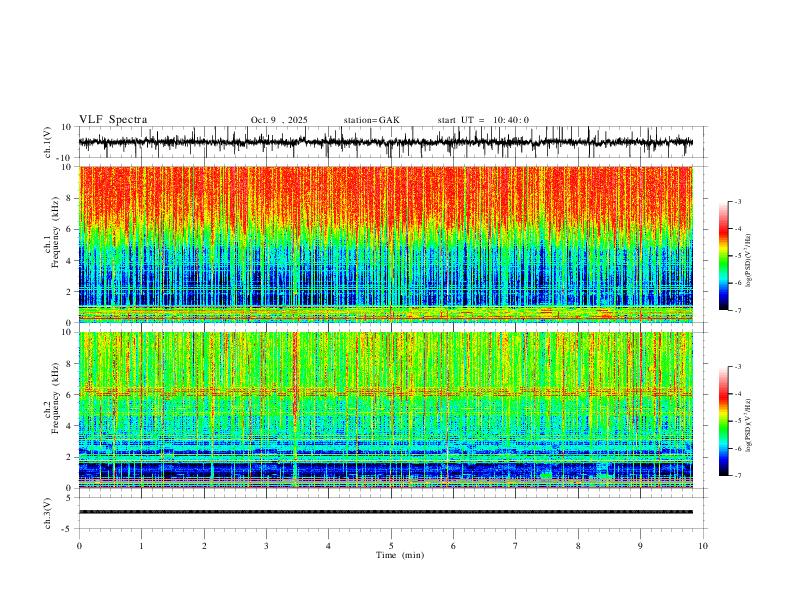The image size is (792, 612).
Task: Click the "4" tick on ch.2 frequency axis
Action: click(x=69, y=426)
